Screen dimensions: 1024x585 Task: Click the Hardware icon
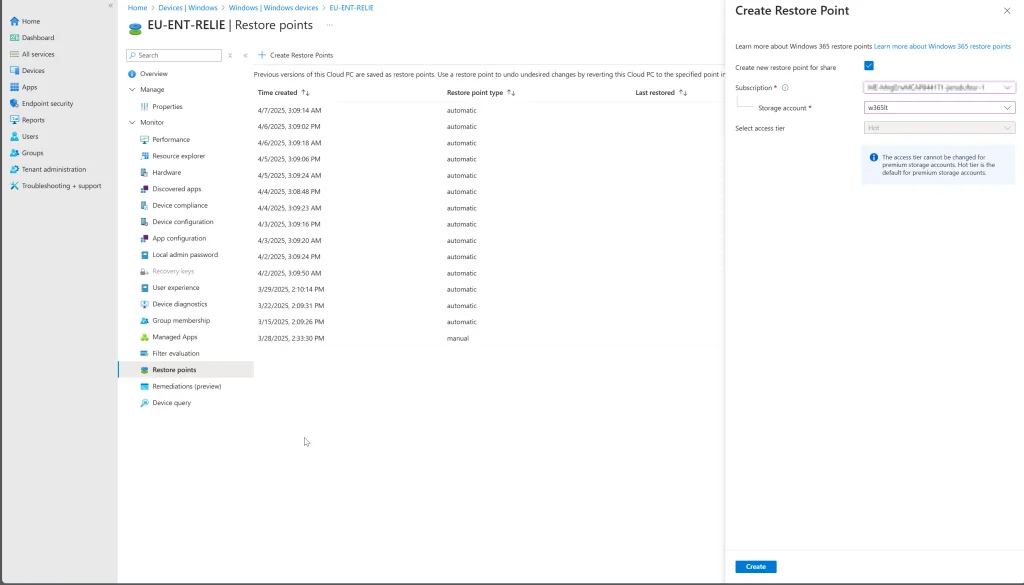(144, 172)
